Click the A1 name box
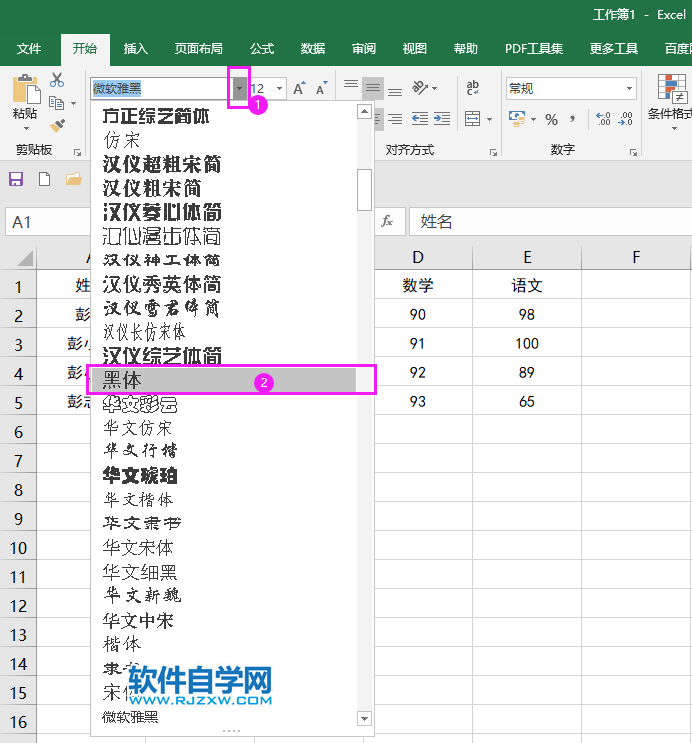692x743 pixels. 48,222
